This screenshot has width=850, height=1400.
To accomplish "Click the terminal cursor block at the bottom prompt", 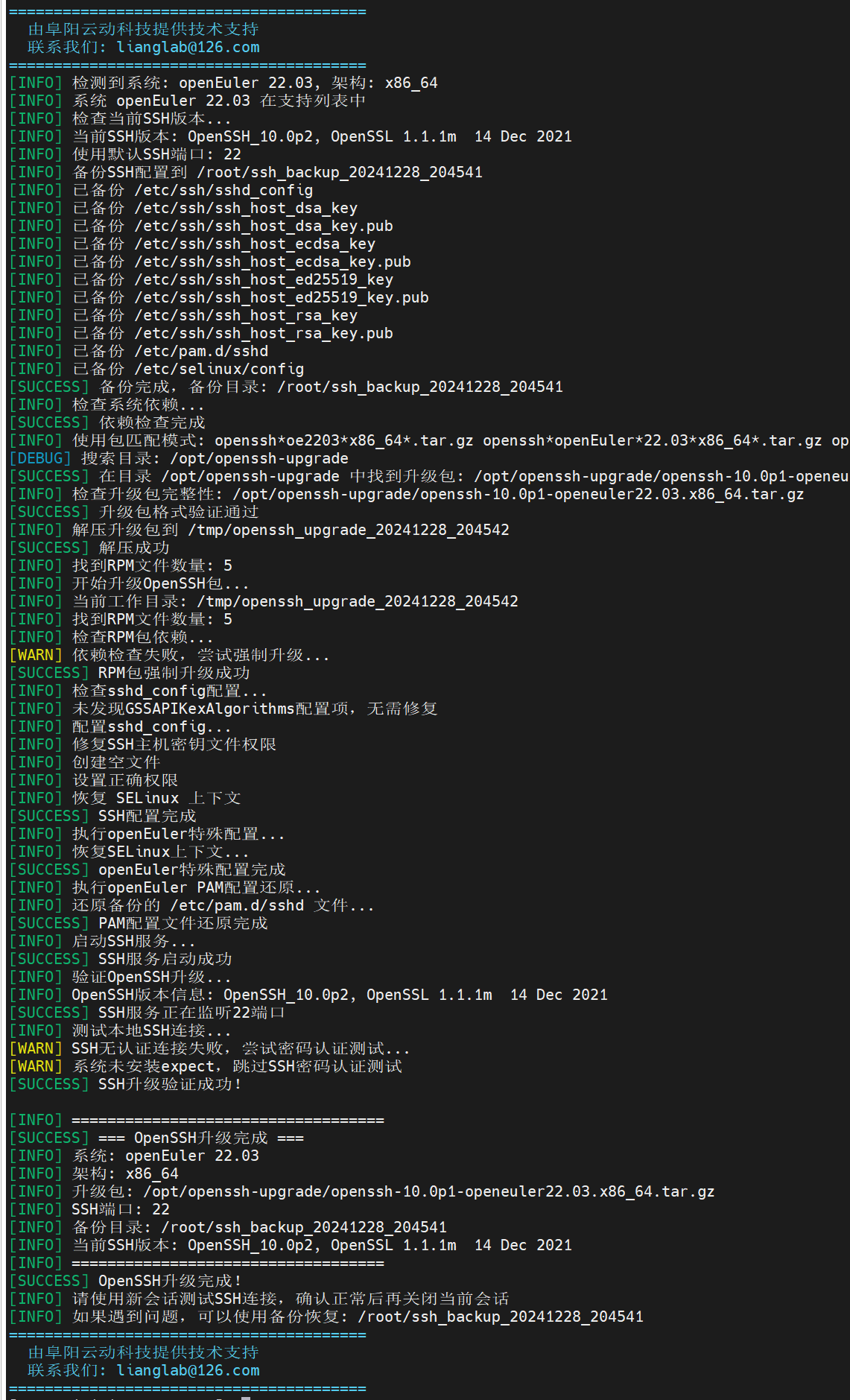I will click(x=246, y=1398).
